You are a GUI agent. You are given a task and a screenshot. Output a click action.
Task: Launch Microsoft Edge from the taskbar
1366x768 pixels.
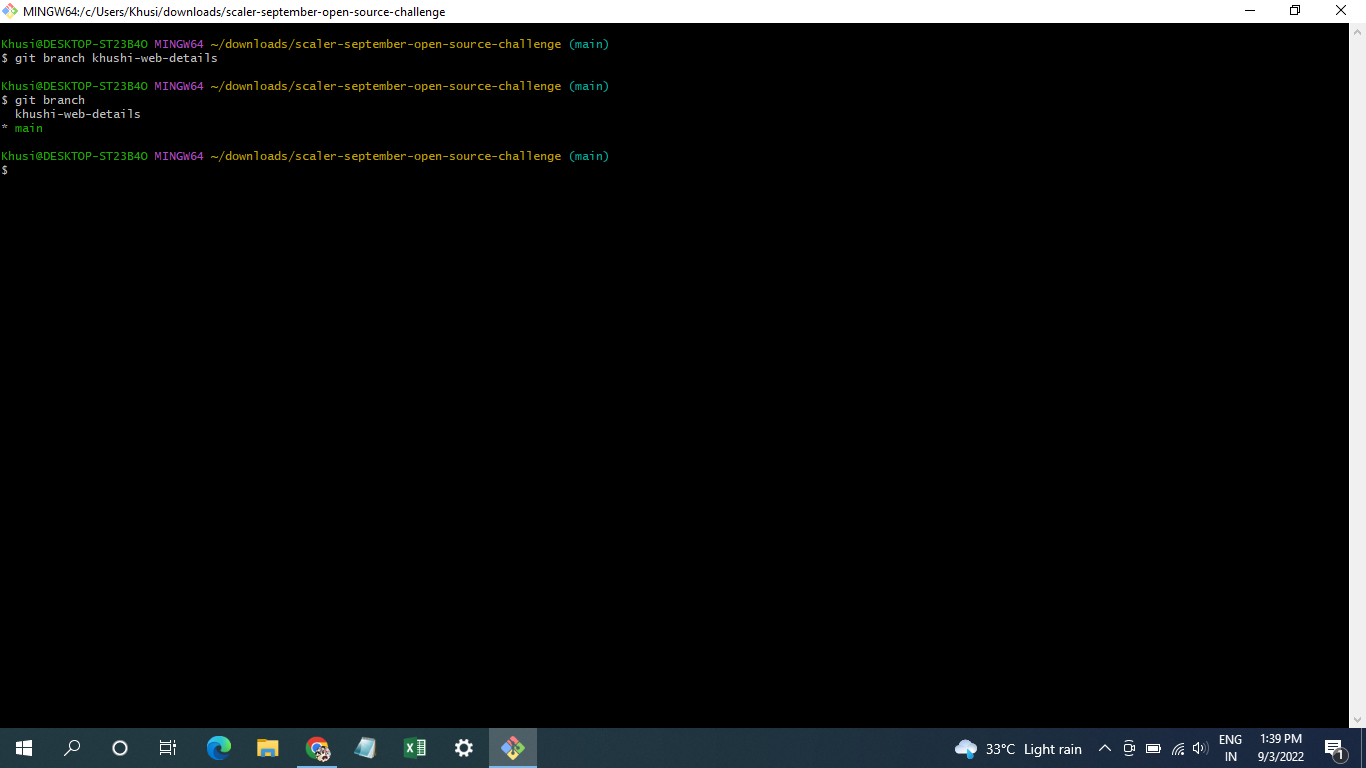click(x=218, y=747)
